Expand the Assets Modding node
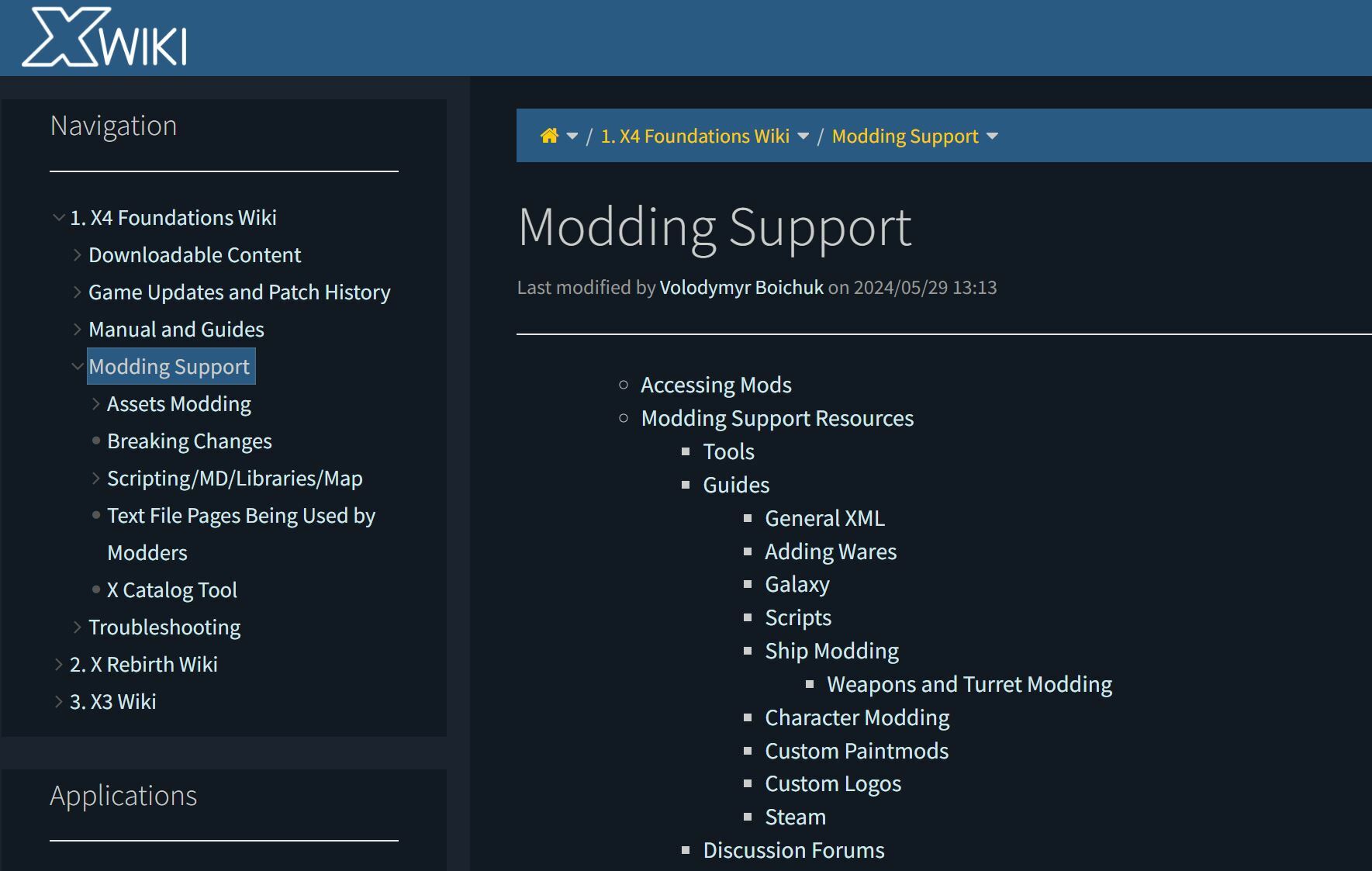The width and height of the screenshot is (1372, 871). 95,404
